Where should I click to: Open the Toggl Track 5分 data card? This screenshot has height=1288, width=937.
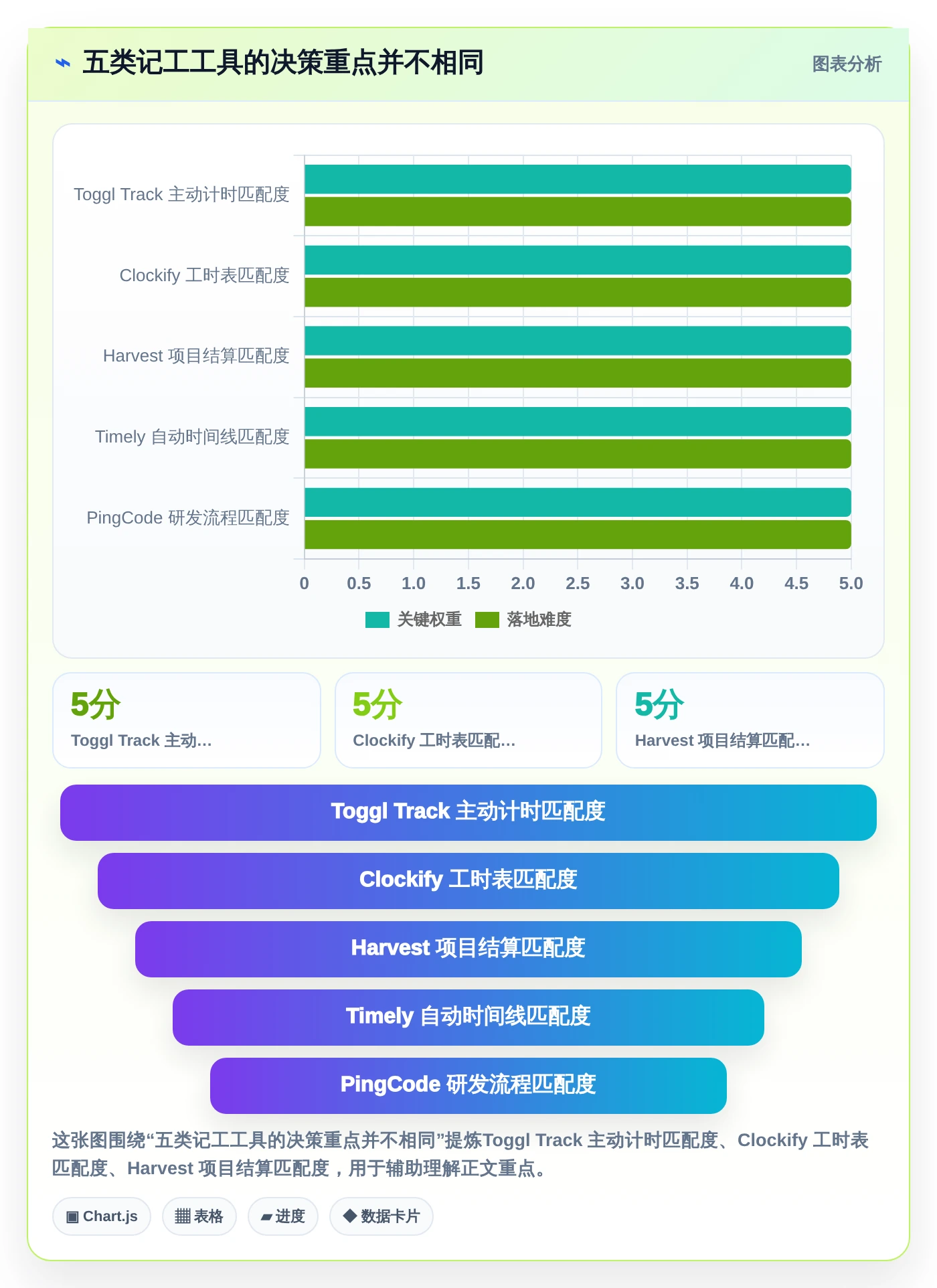[x=187, y=720]
